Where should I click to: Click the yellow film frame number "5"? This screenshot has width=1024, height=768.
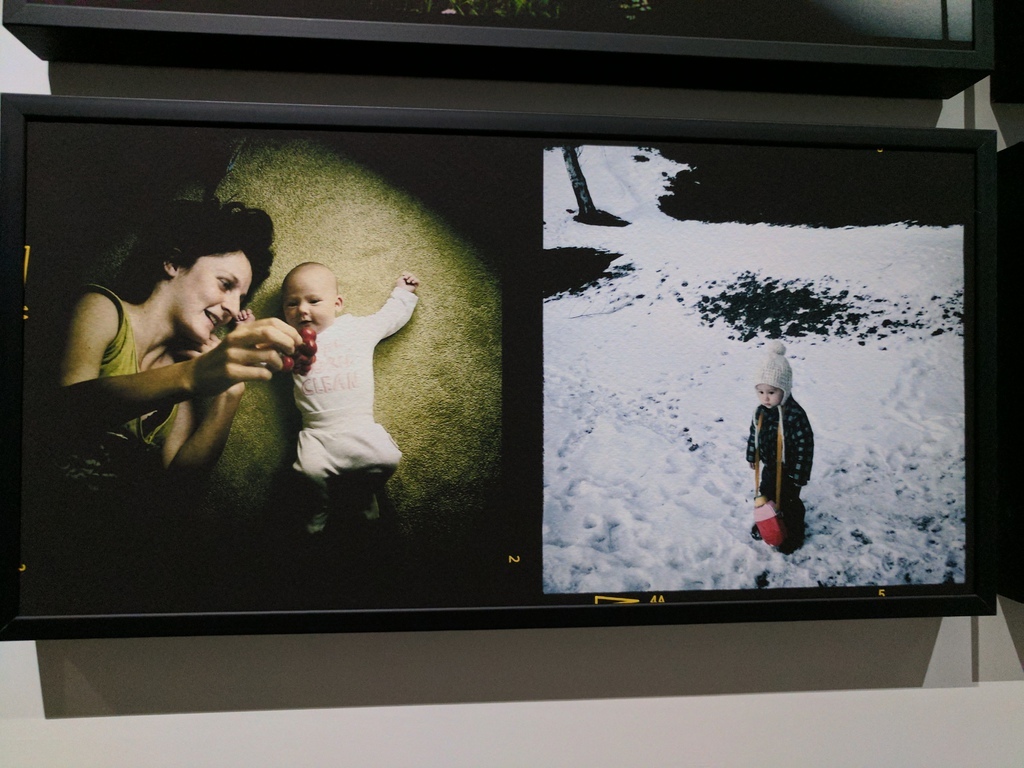coord(882,593)
